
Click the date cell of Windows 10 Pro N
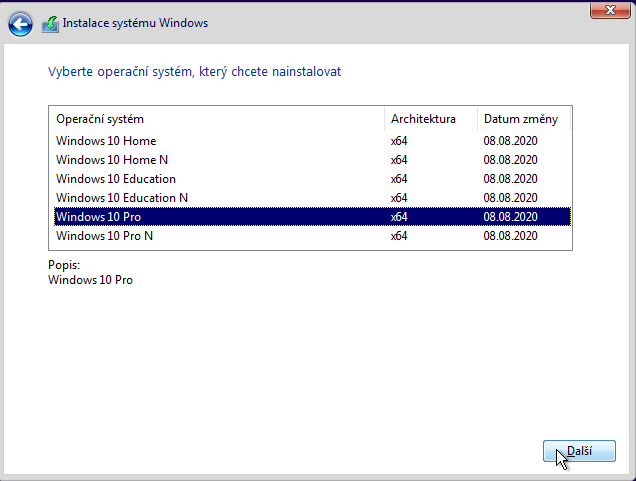click(x=510, y=236)
